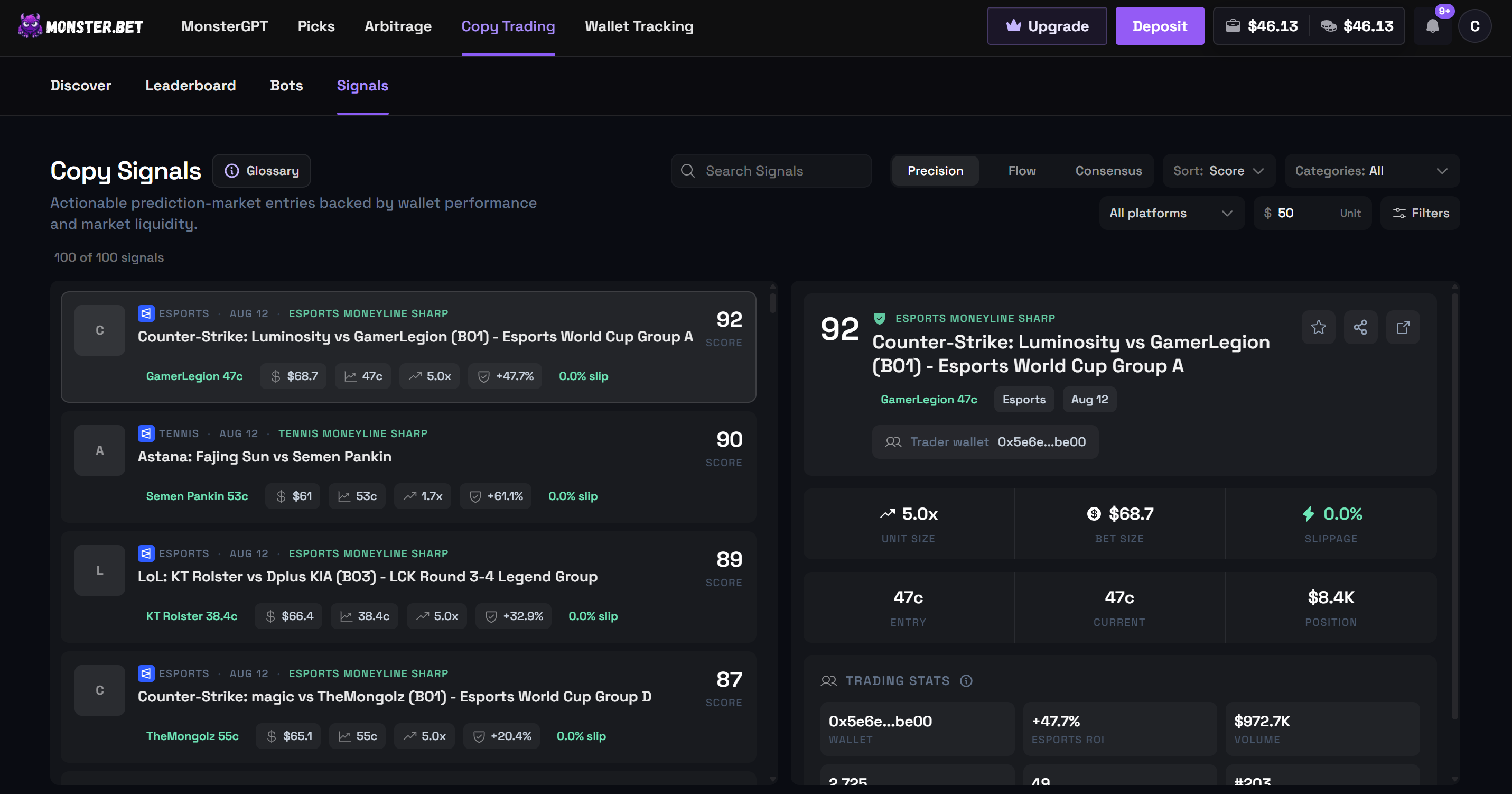Click the $8.4K position value

click(1330, 597)
